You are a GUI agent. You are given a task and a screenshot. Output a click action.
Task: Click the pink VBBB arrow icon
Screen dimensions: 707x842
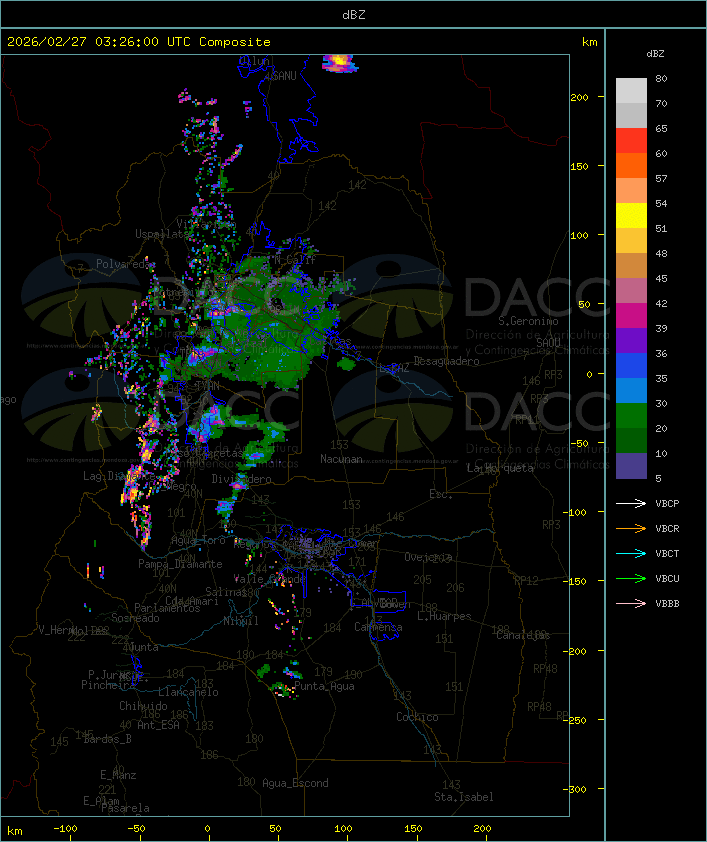(631, 603)
